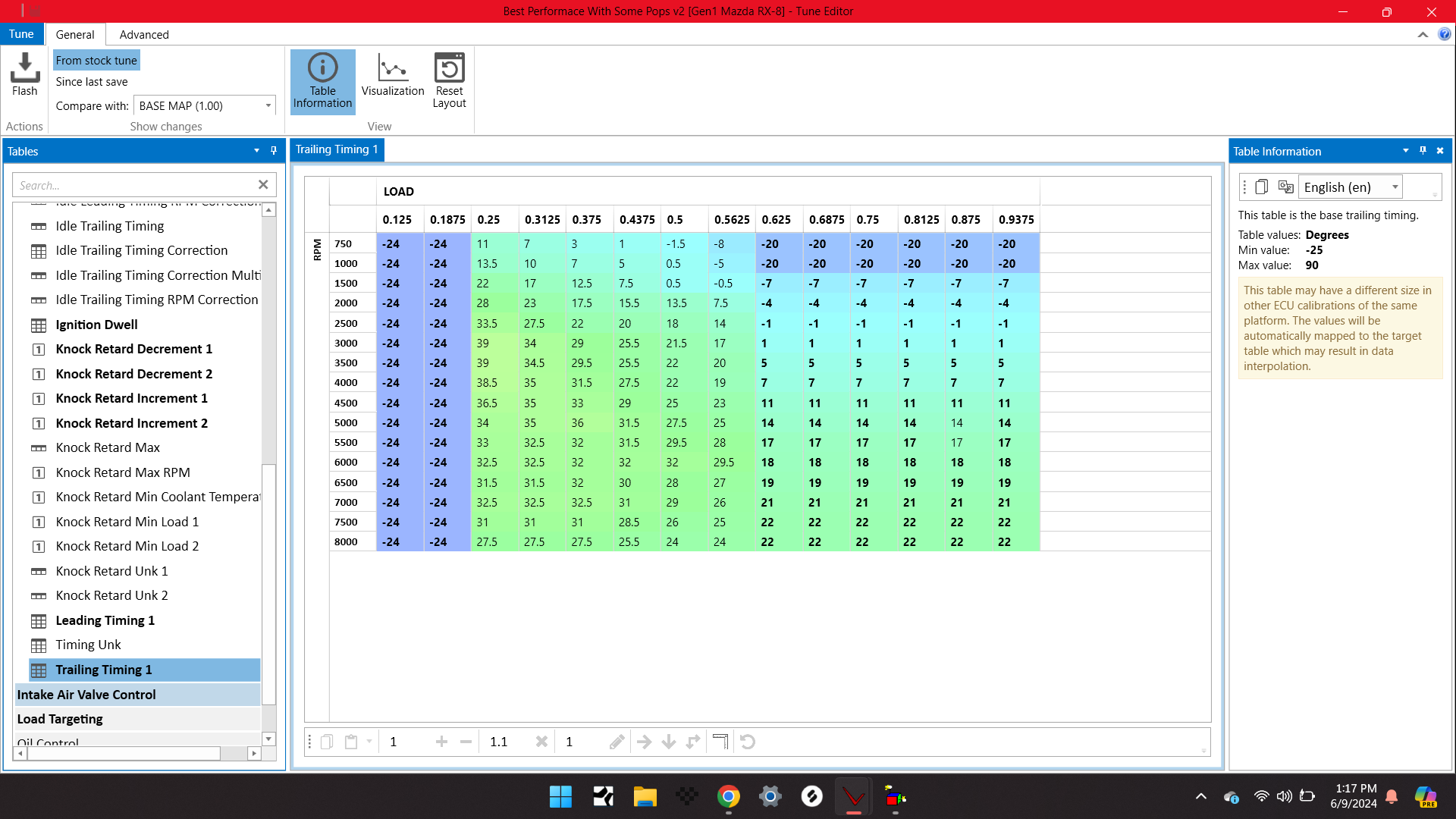
Task: Click the interpolate vertically down arrow
Action: tap(669, 742)
